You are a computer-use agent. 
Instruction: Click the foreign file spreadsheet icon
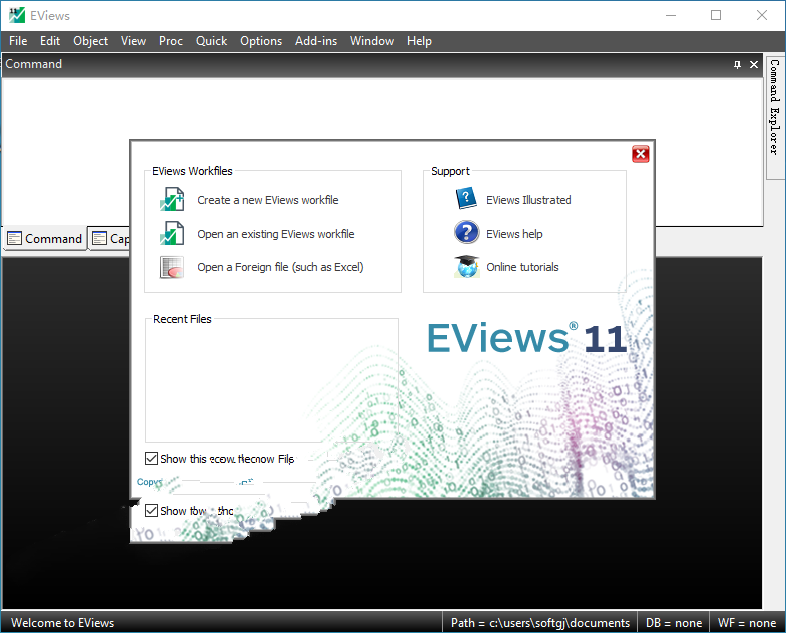pos(172,267)
